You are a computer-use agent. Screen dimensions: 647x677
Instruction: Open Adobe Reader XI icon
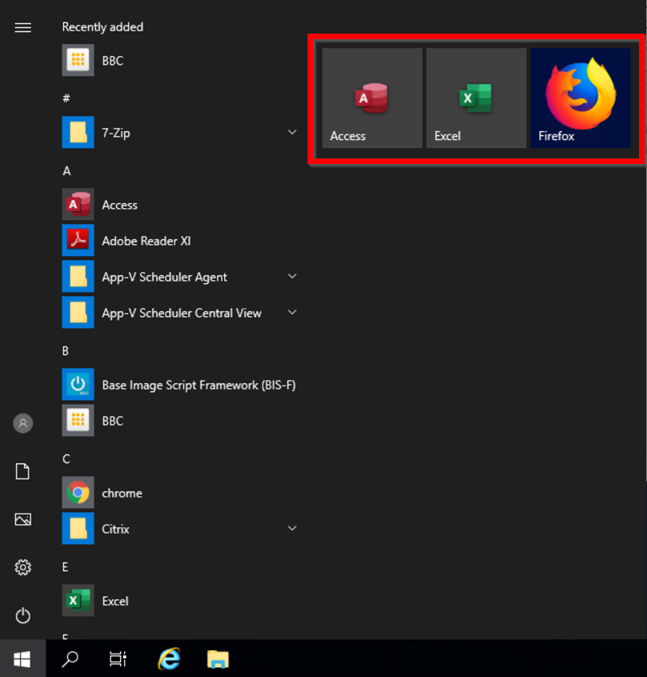point(78,240)
